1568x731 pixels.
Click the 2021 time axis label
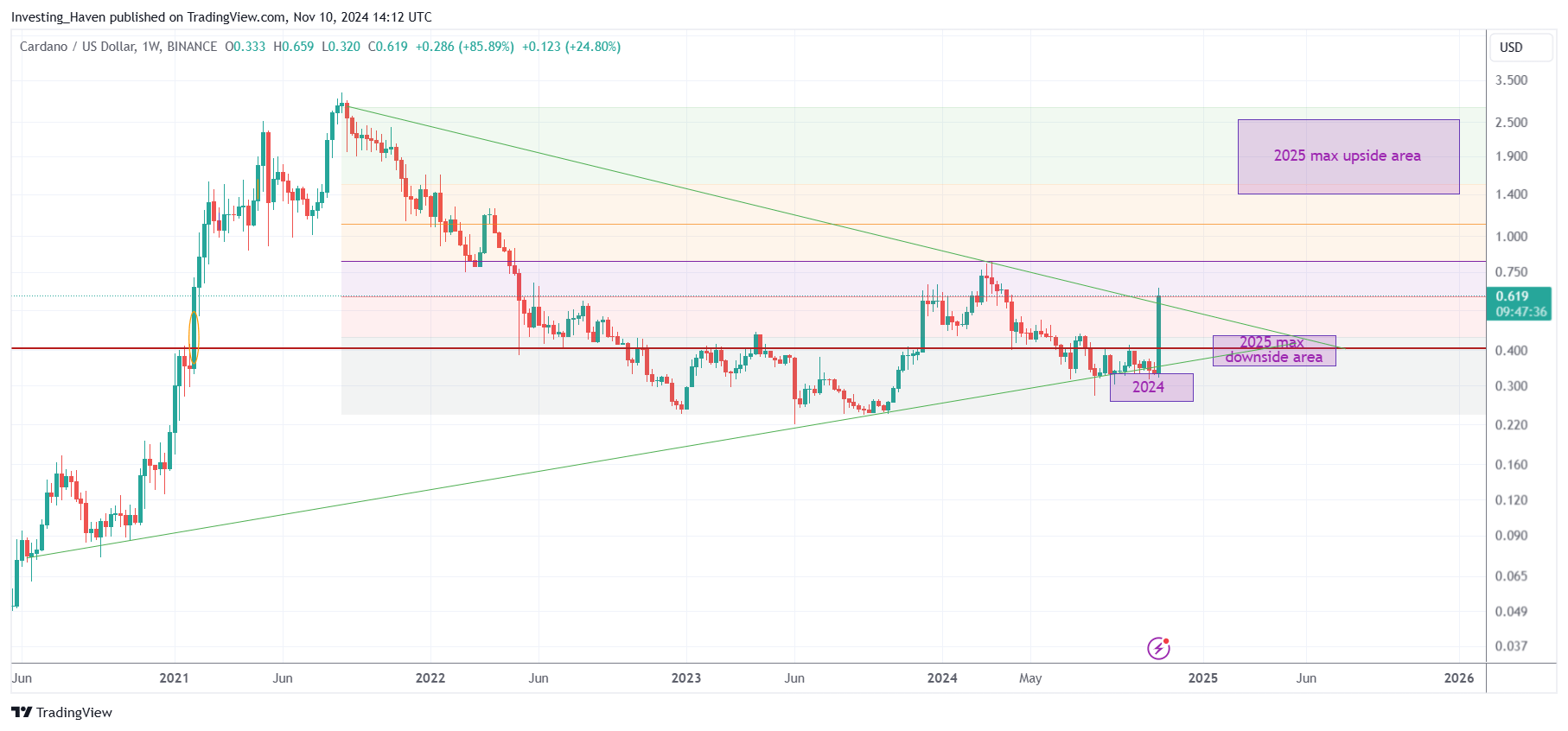tap(174, 678)
